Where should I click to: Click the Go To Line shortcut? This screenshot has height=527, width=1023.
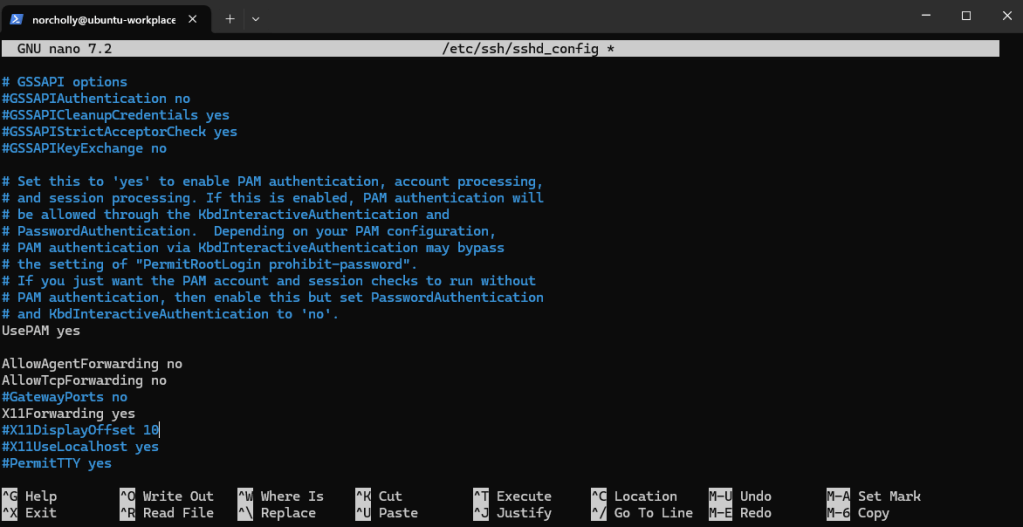point(652,513)
